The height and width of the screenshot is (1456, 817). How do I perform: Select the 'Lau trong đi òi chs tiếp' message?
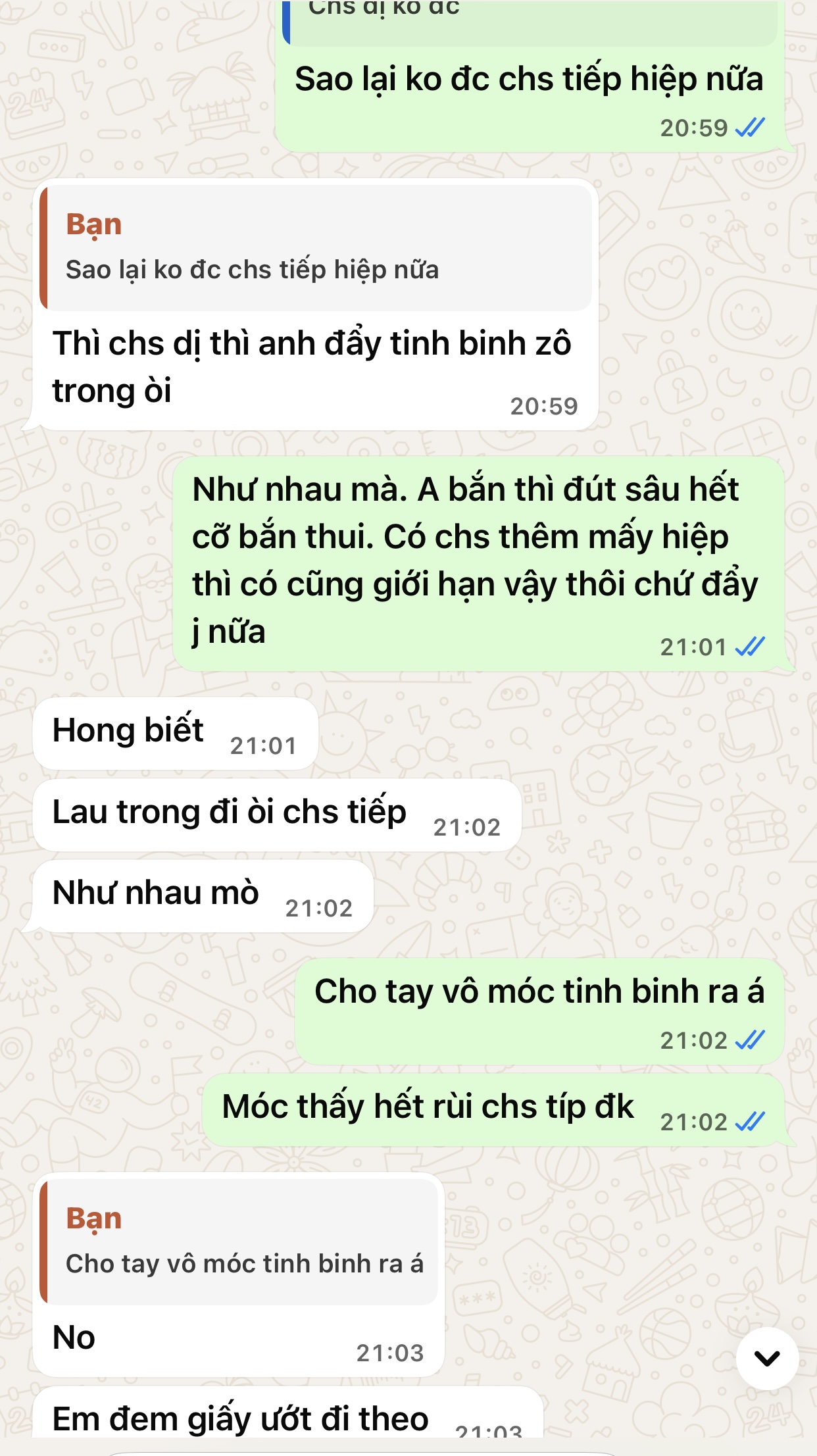tap(277, 815)
